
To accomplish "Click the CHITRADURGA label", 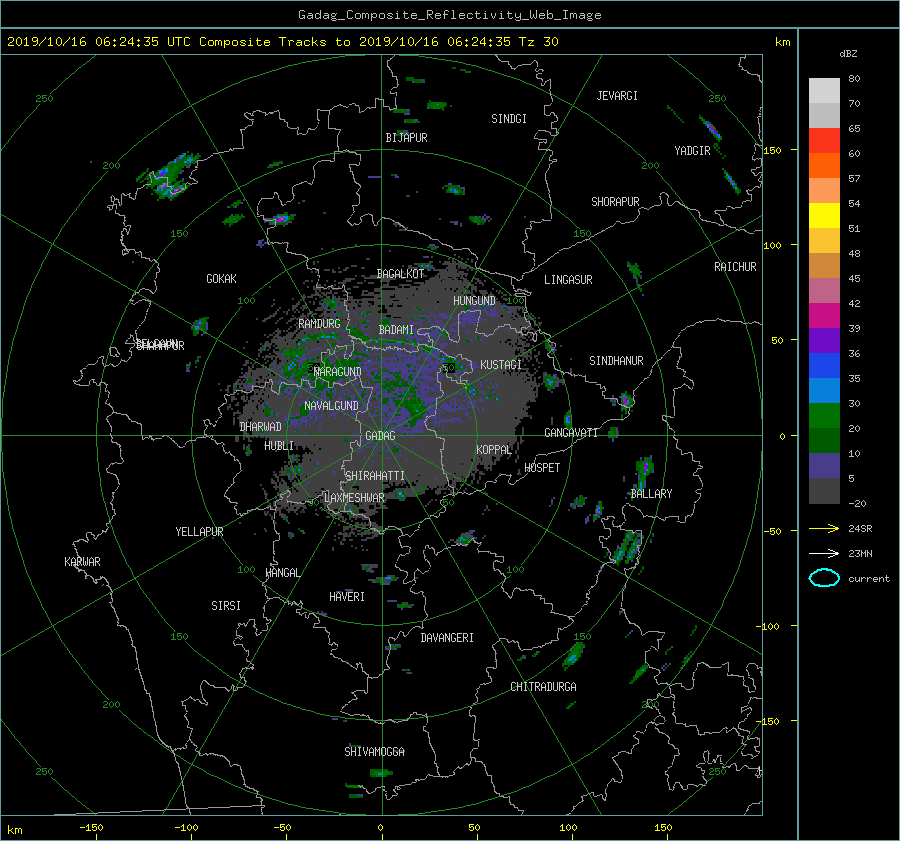I will pos(543,687).
